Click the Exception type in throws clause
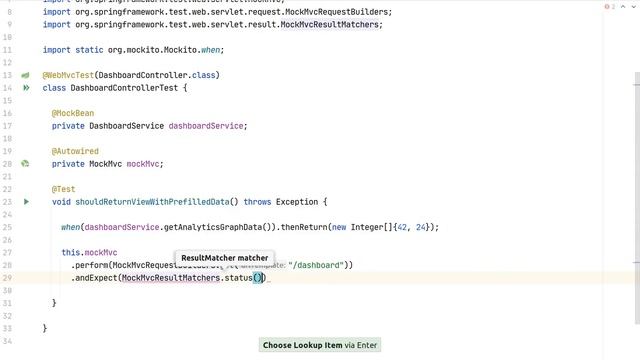Viewport: 640px width, 360px height. pos(297,202)
